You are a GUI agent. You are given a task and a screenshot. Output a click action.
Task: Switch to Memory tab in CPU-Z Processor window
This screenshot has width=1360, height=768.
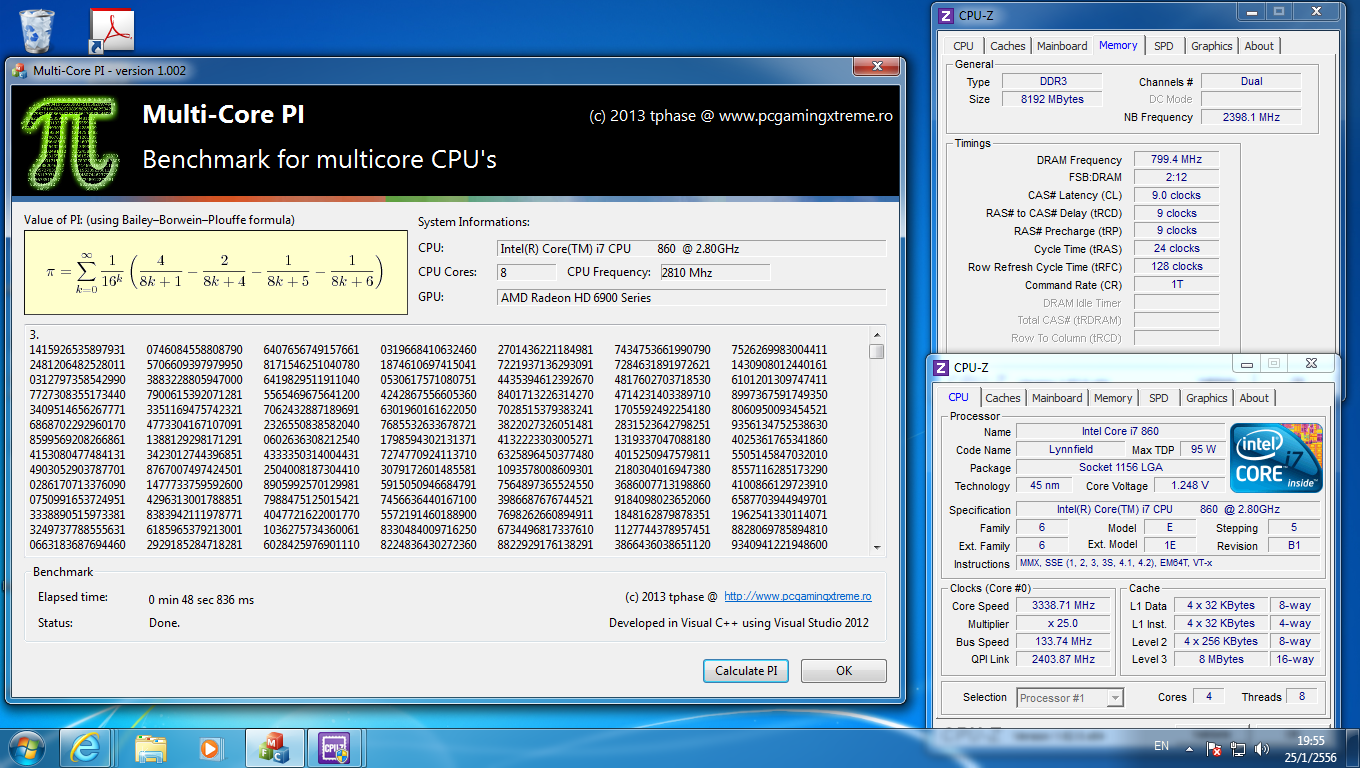1113,398
